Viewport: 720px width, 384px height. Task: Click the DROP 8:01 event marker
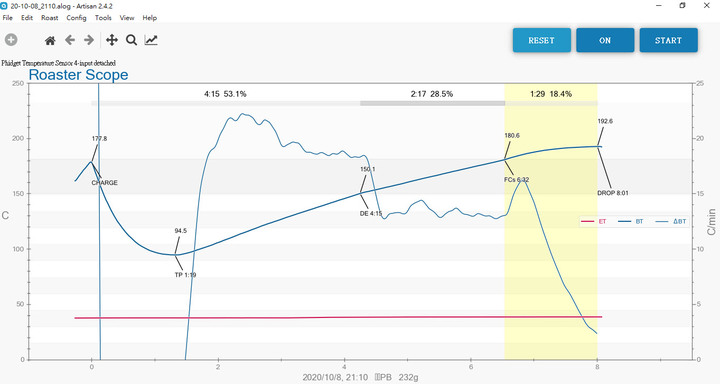click(613, 193)
